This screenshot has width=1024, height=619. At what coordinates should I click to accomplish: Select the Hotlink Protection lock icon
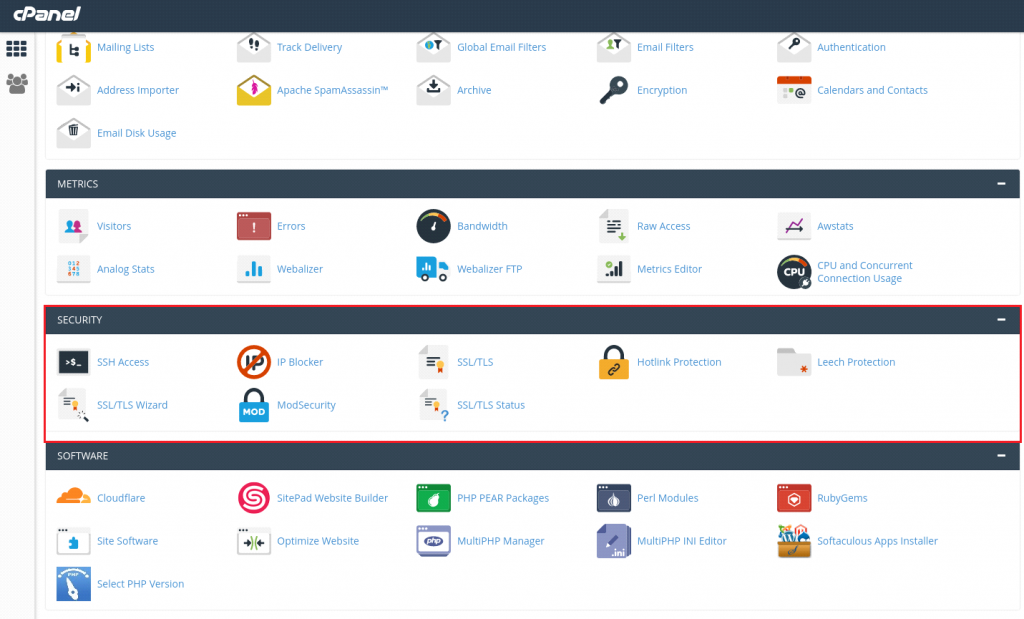(x=614, y=362)
